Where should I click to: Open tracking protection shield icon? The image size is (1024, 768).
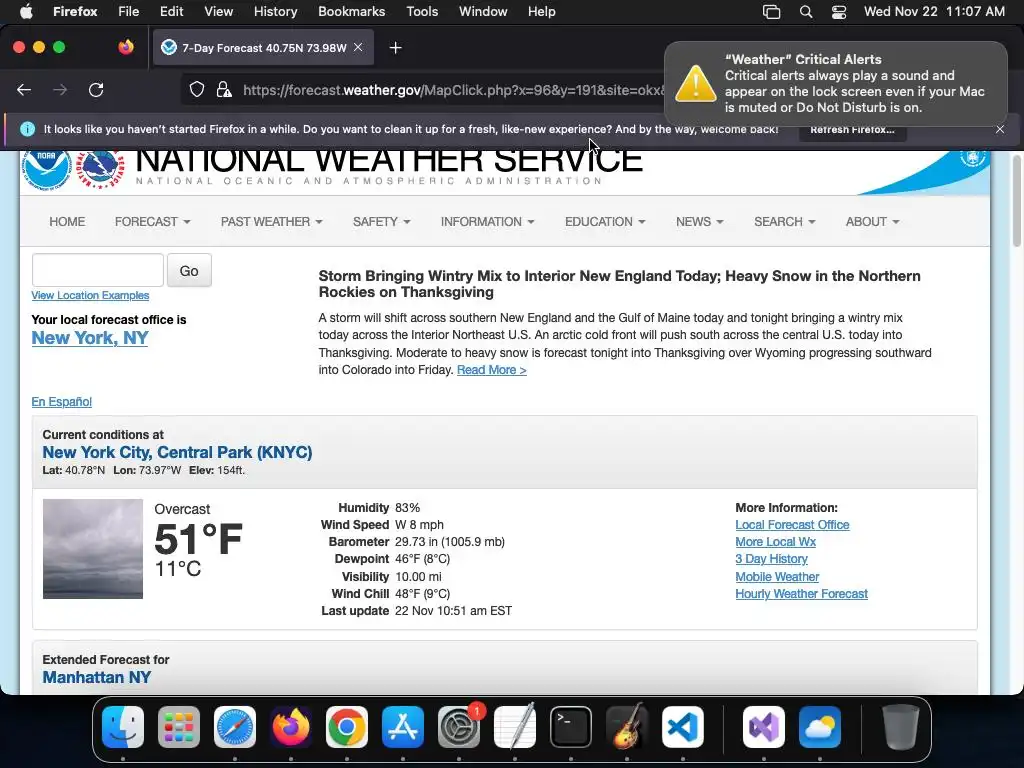[197, 89]
